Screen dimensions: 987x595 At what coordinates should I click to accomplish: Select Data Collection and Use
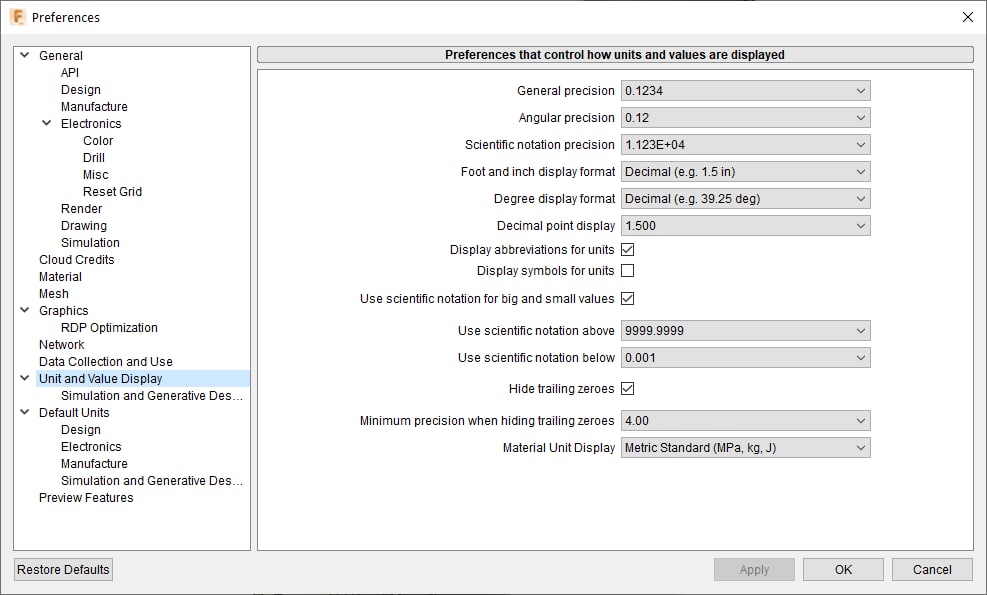pos(106,361)
